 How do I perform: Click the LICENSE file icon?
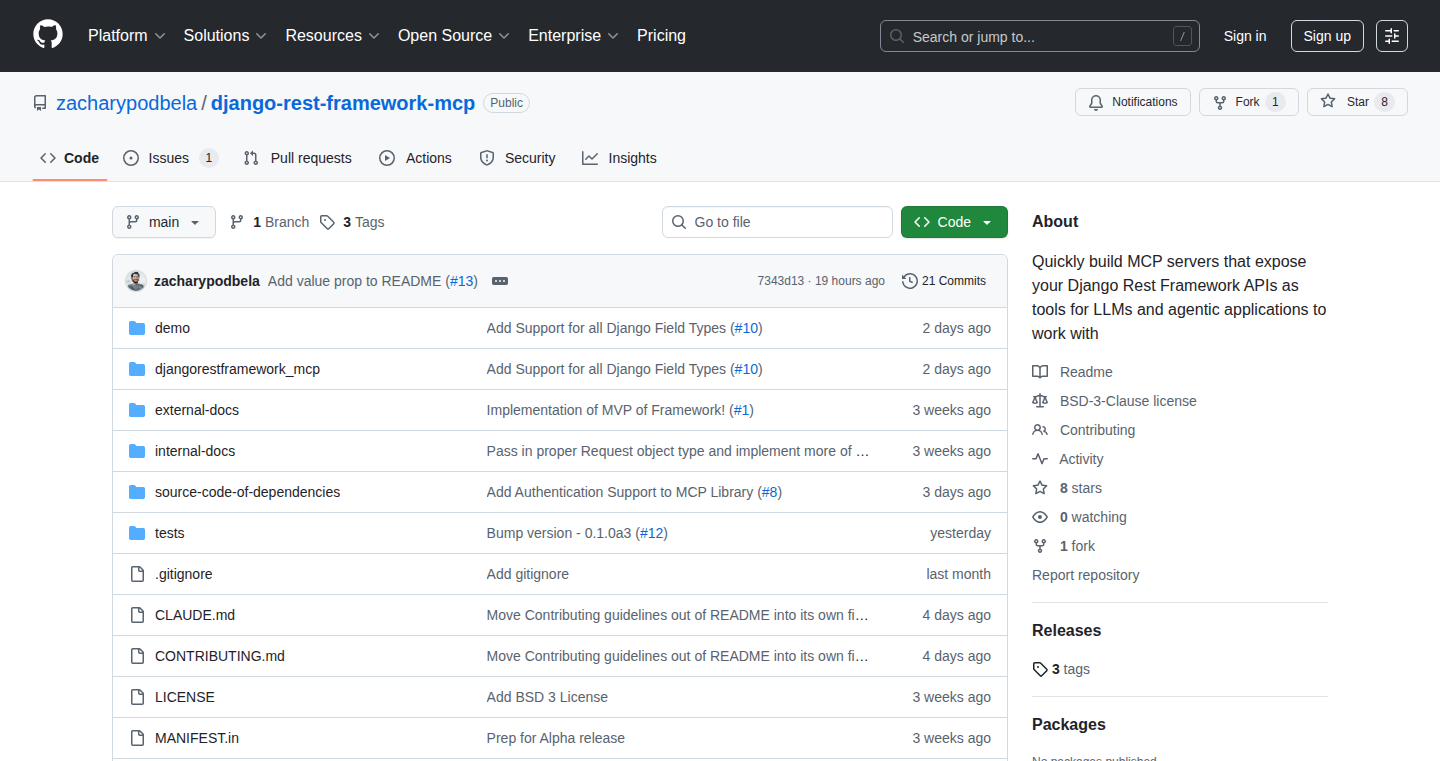pyautogui.click(x=137, y=697)
